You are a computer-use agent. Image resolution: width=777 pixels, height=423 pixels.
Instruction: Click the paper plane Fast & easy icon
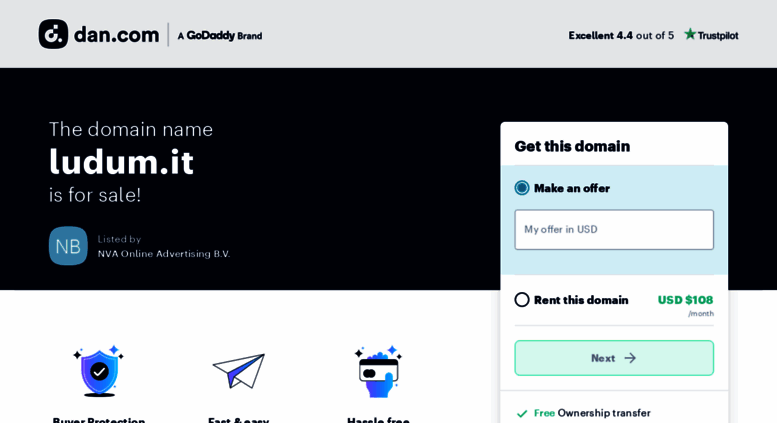[x=239, y=371]
